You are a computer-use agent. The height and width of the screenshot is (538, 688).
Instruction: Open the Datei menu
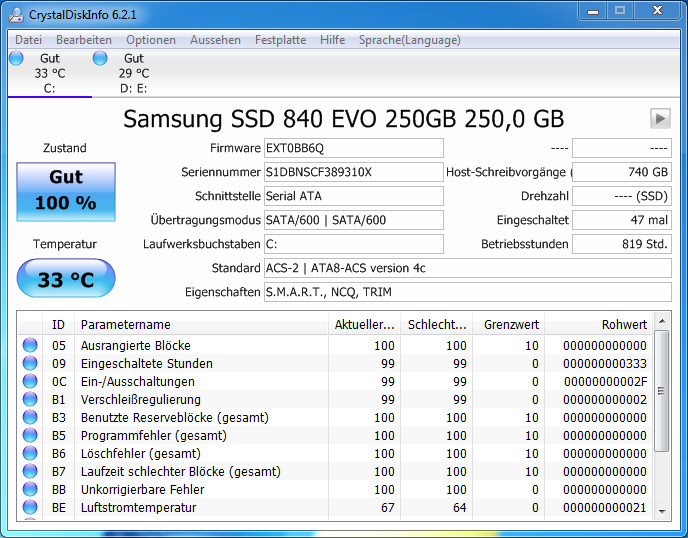coord(29,40)
